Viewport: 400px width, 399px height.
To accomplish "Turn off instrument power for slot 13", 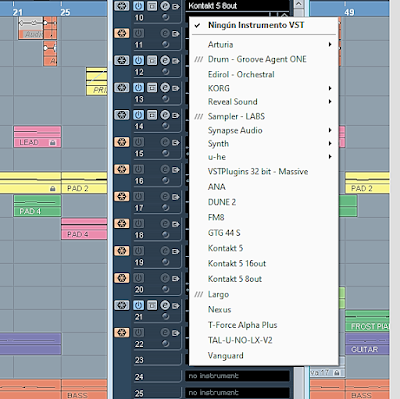I will tap(139, 88).
